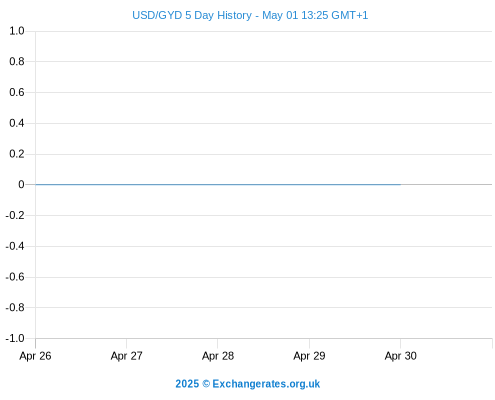Click the 0.4 y-axis label
The width and height of the screenshot is (495, 400).
(17, 123)
